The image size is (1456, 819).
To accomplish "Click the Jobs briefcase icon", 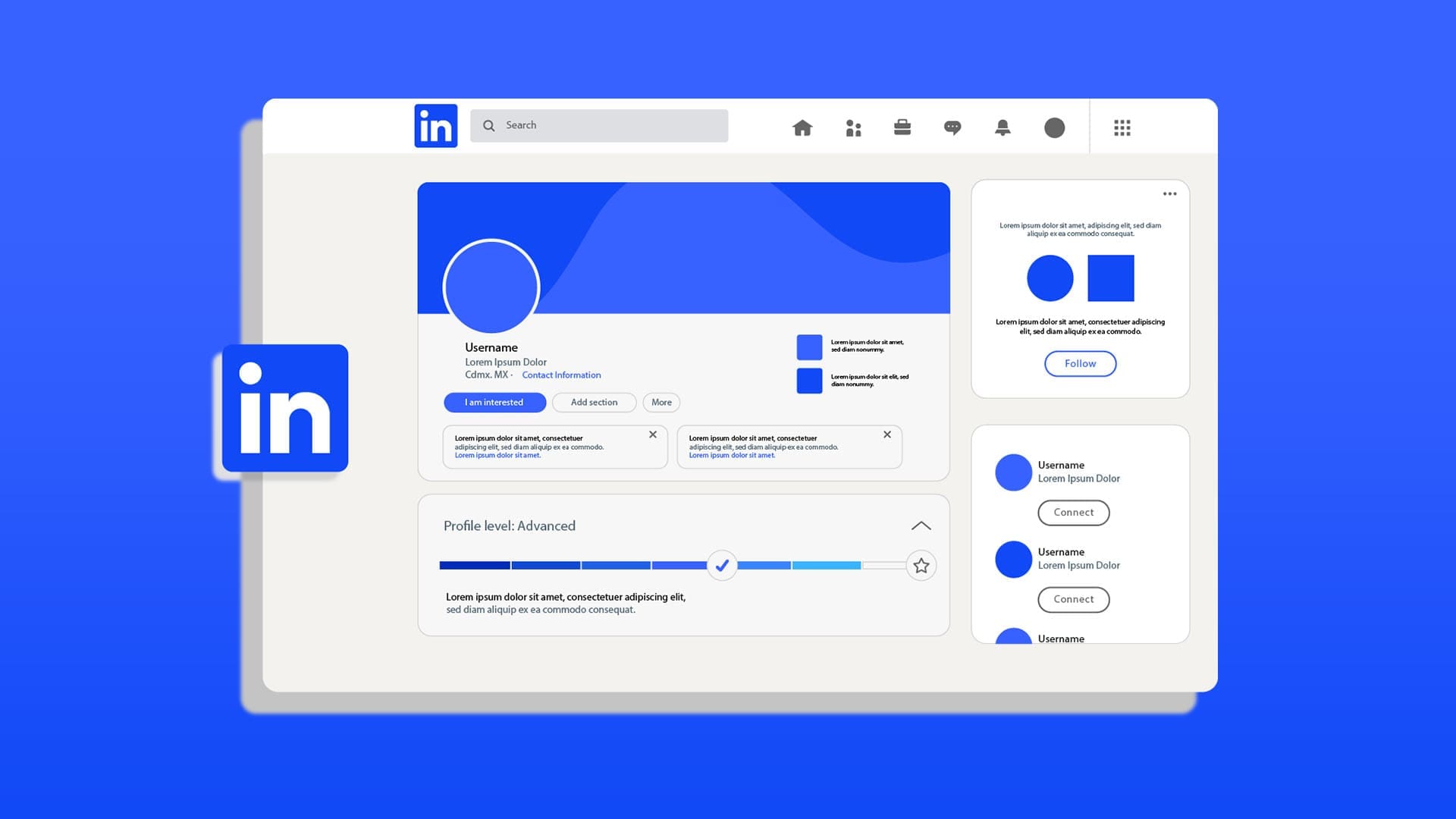I will [x=902, y=127].
